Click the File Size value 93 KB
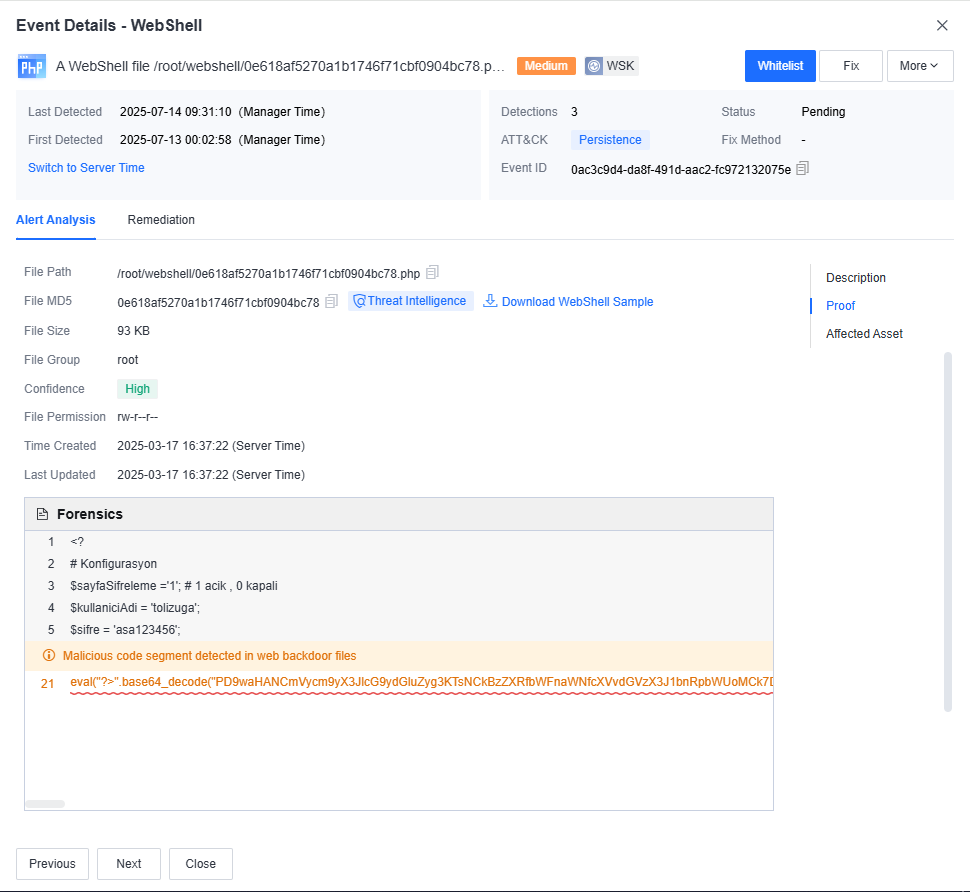This screenshot has height=892, width=970. point(134,331)
